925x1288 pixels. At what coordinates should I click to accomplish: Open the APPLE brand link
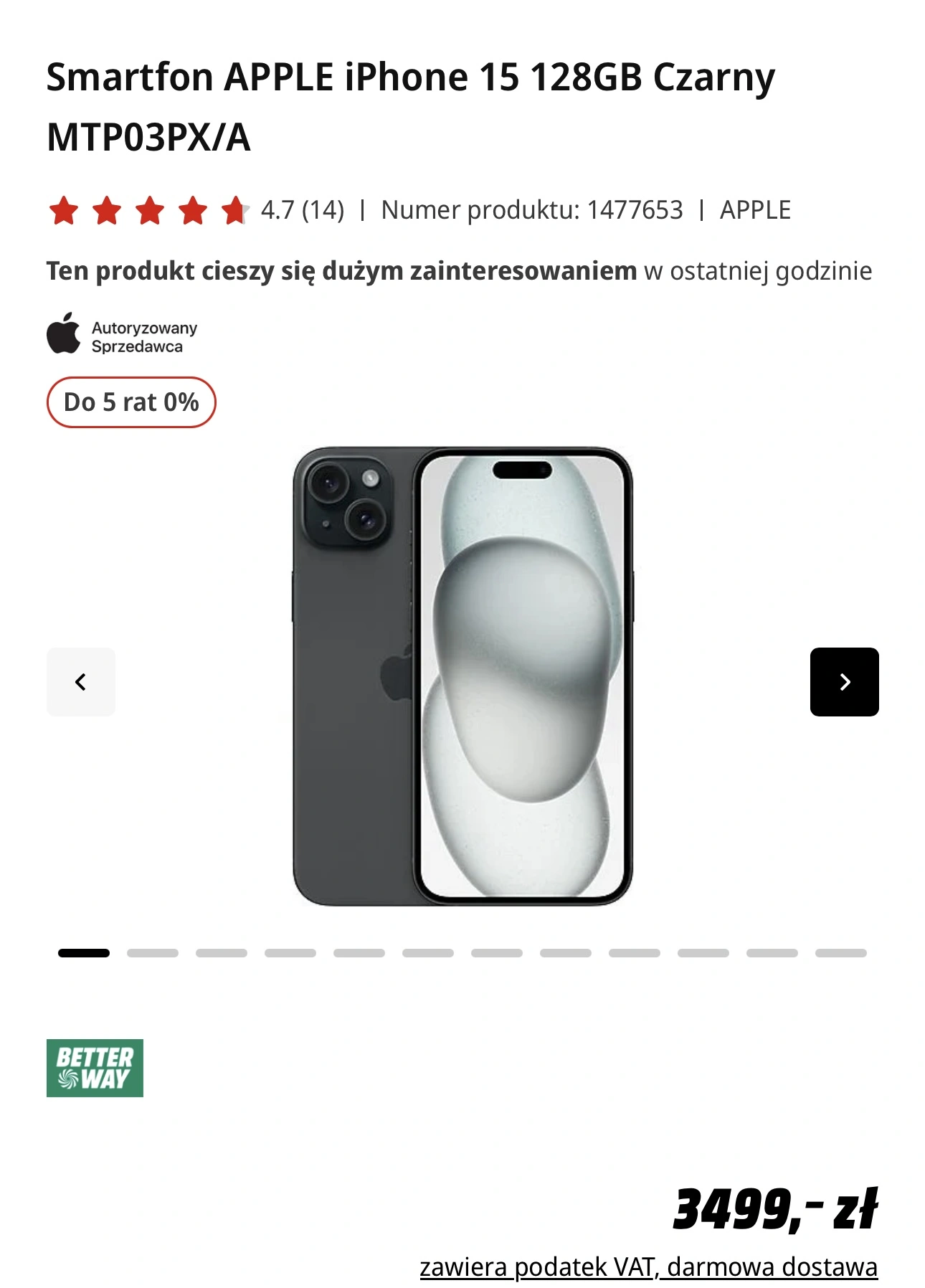click(755, 210)
